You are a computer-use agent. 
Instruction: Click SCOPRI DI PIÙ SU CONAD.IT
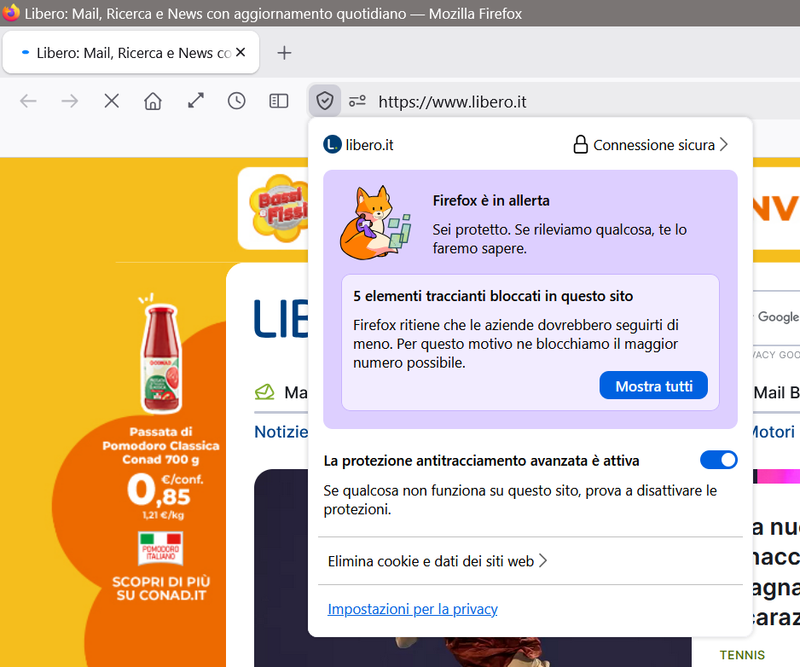161,588
